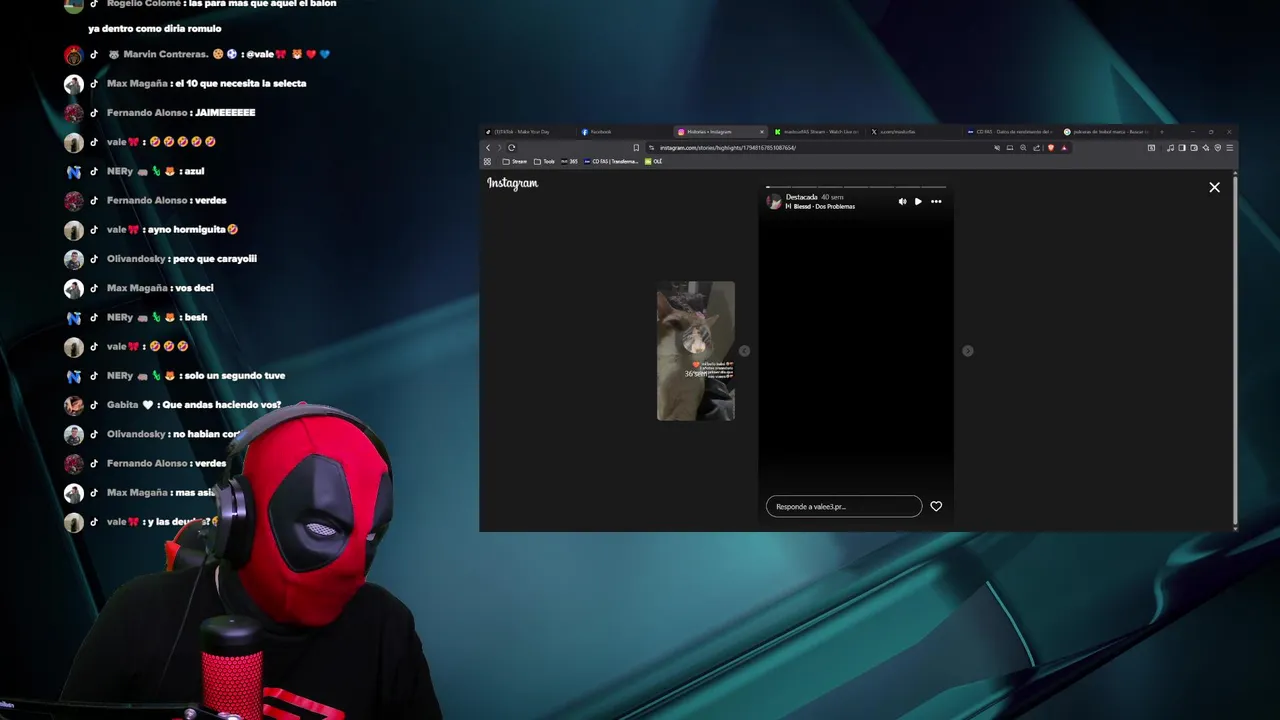
Task: Open the previous story cat thumbnail
Action: pos(695,350)
